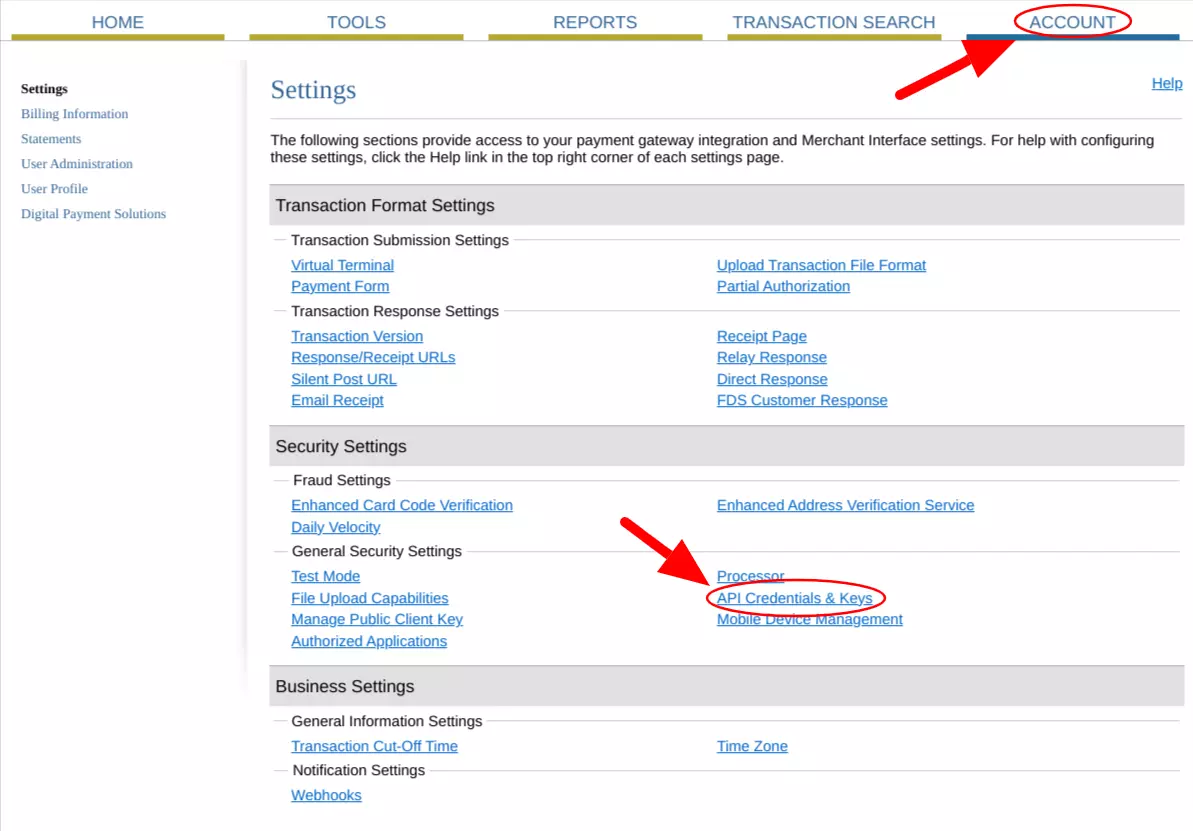The width and height of the screenshot is (1193, 831).
Task: Open Billing Information in the sidebar
Action: pyautogui.click(x=74, y=113)
